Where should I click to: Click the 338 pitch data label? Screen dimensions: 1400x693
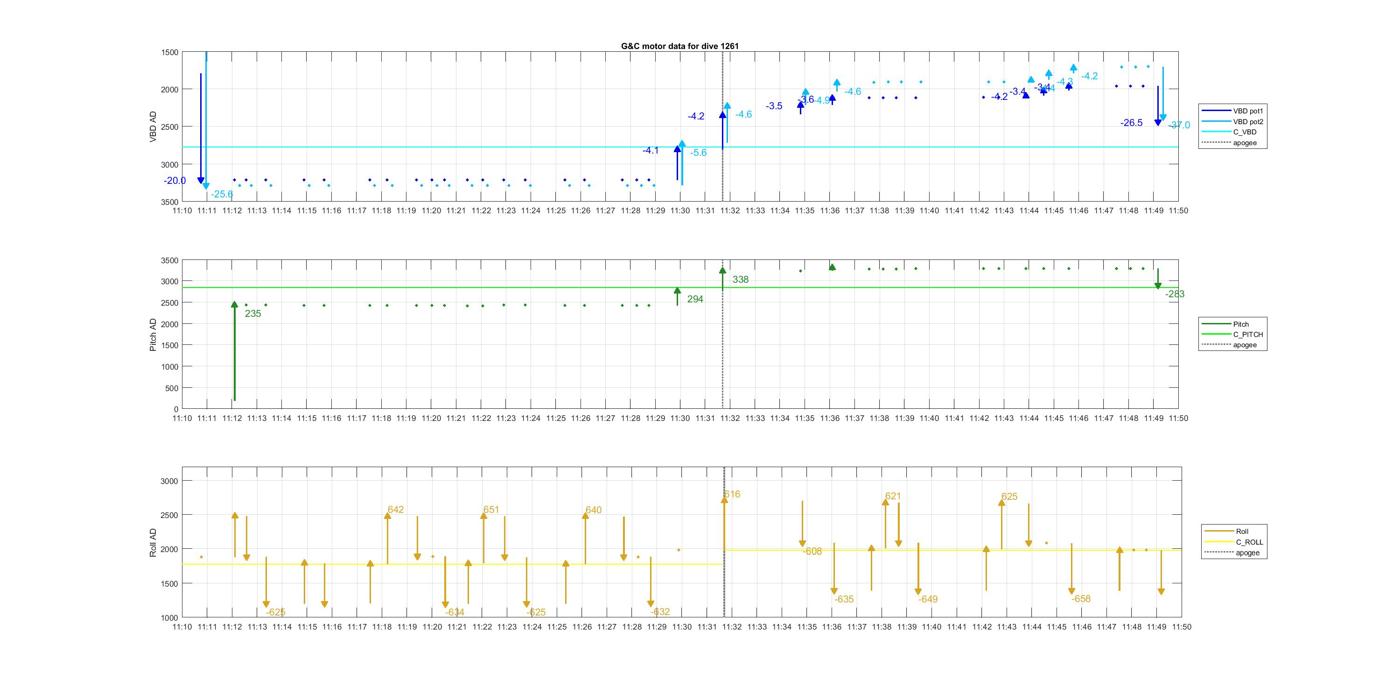[x=740, y=280]
